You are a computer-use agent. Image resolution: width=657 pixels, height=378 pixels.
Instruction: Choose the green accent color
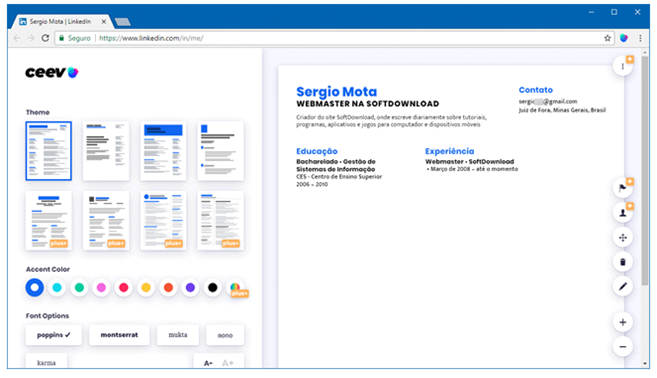point(79,287)
